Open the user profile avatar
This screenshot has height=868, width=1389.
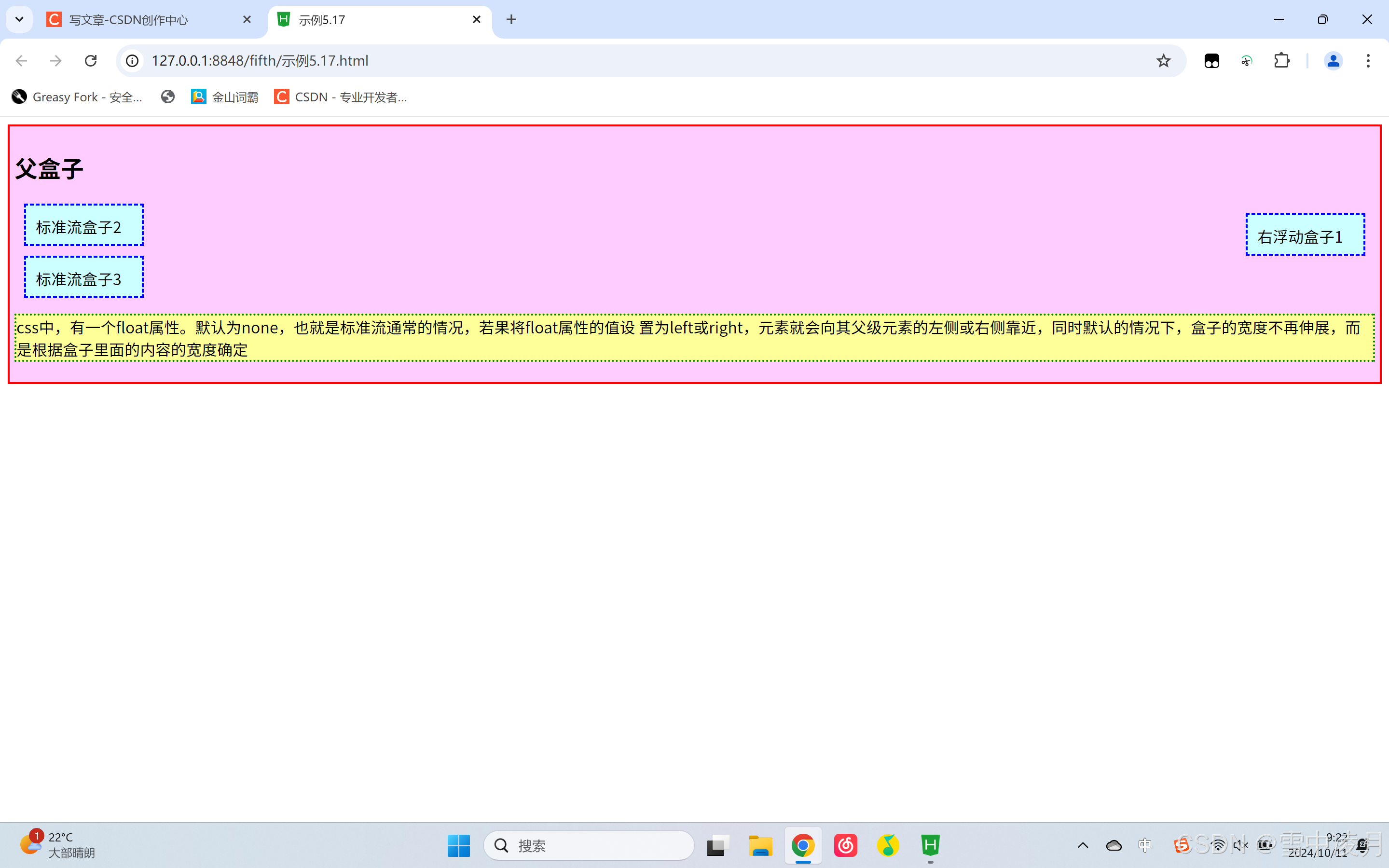(1333, 61)
